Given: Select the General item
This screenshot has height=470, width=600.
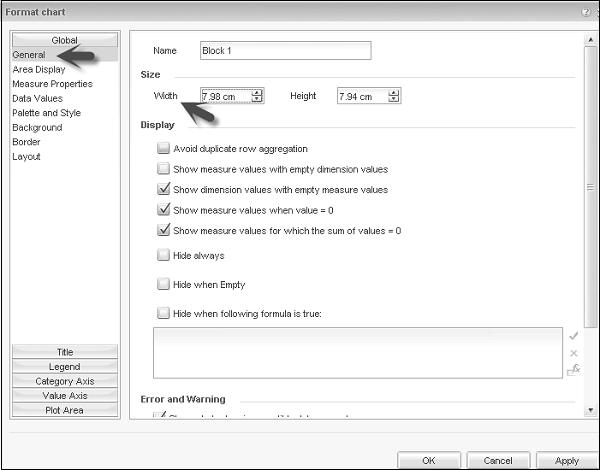Looking at the screenshot, I should point(65,55).
